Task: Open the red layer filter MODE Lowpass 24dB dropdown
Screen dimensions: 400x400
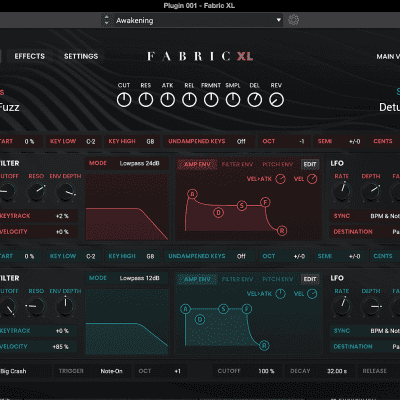Action: click(x=127, y=163)
